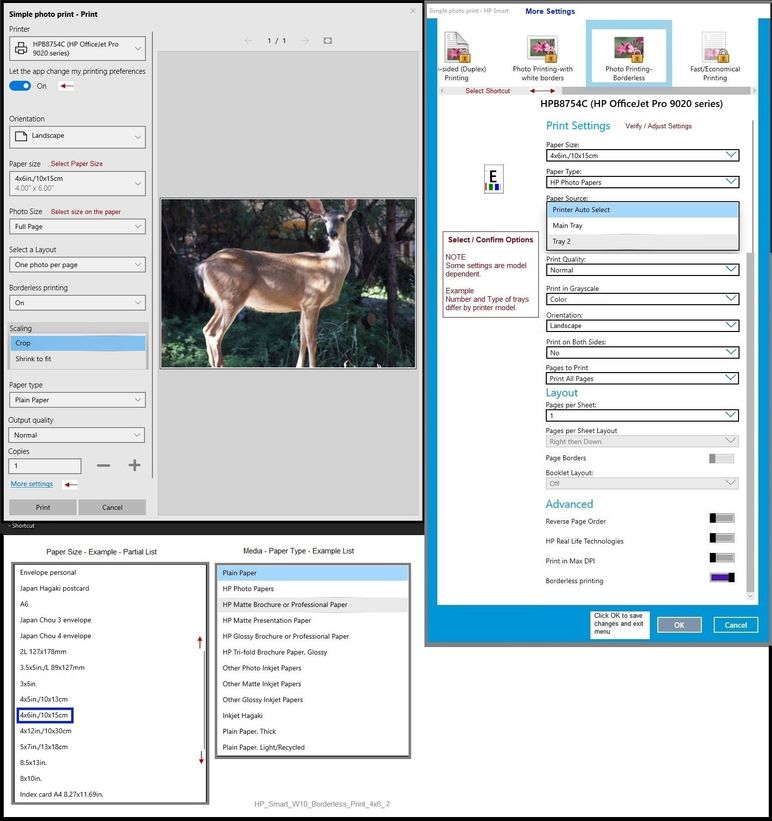The height and width of the screenshot is (821, 772).
Task: Click OK in More Settings window
Action: click(x=679, y=625)
